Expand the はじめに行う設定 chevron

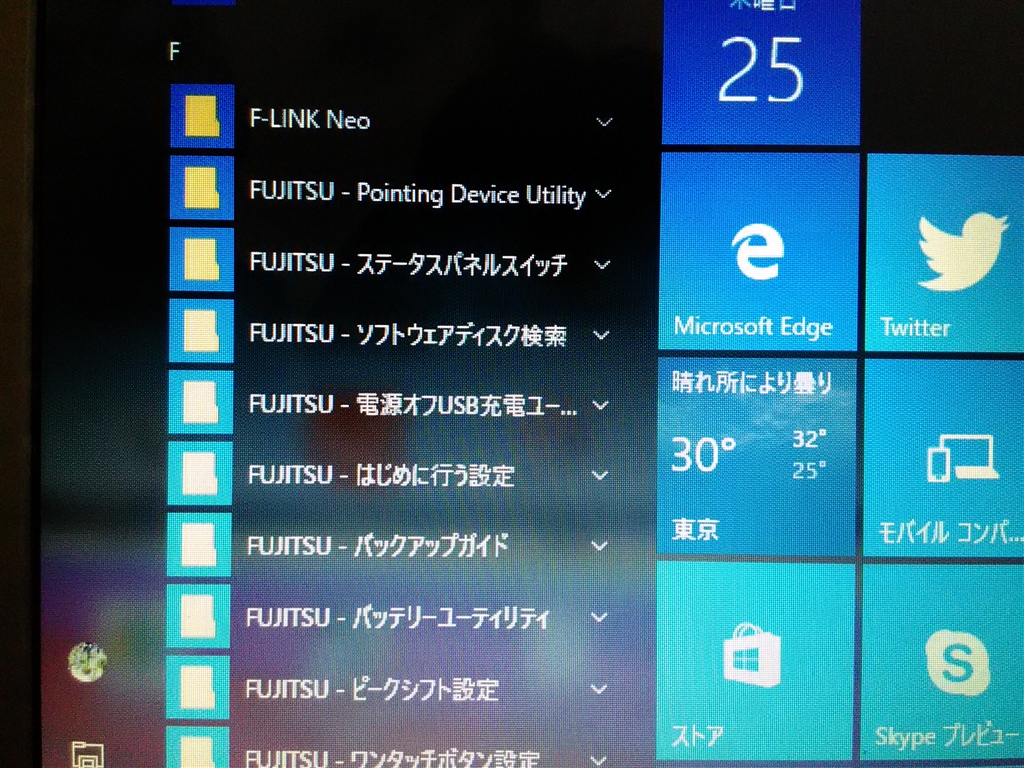coord(600,475)
